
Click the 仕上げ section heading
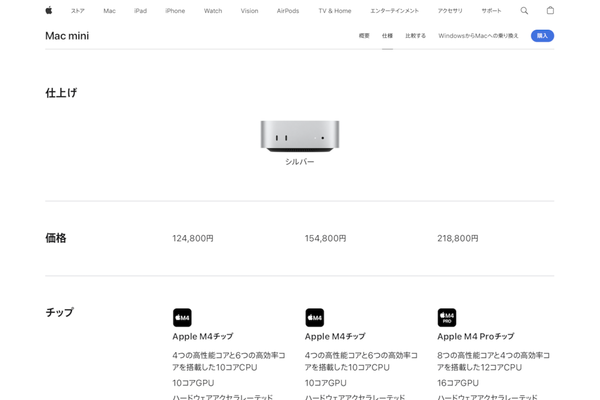click(x=61, y=93)
